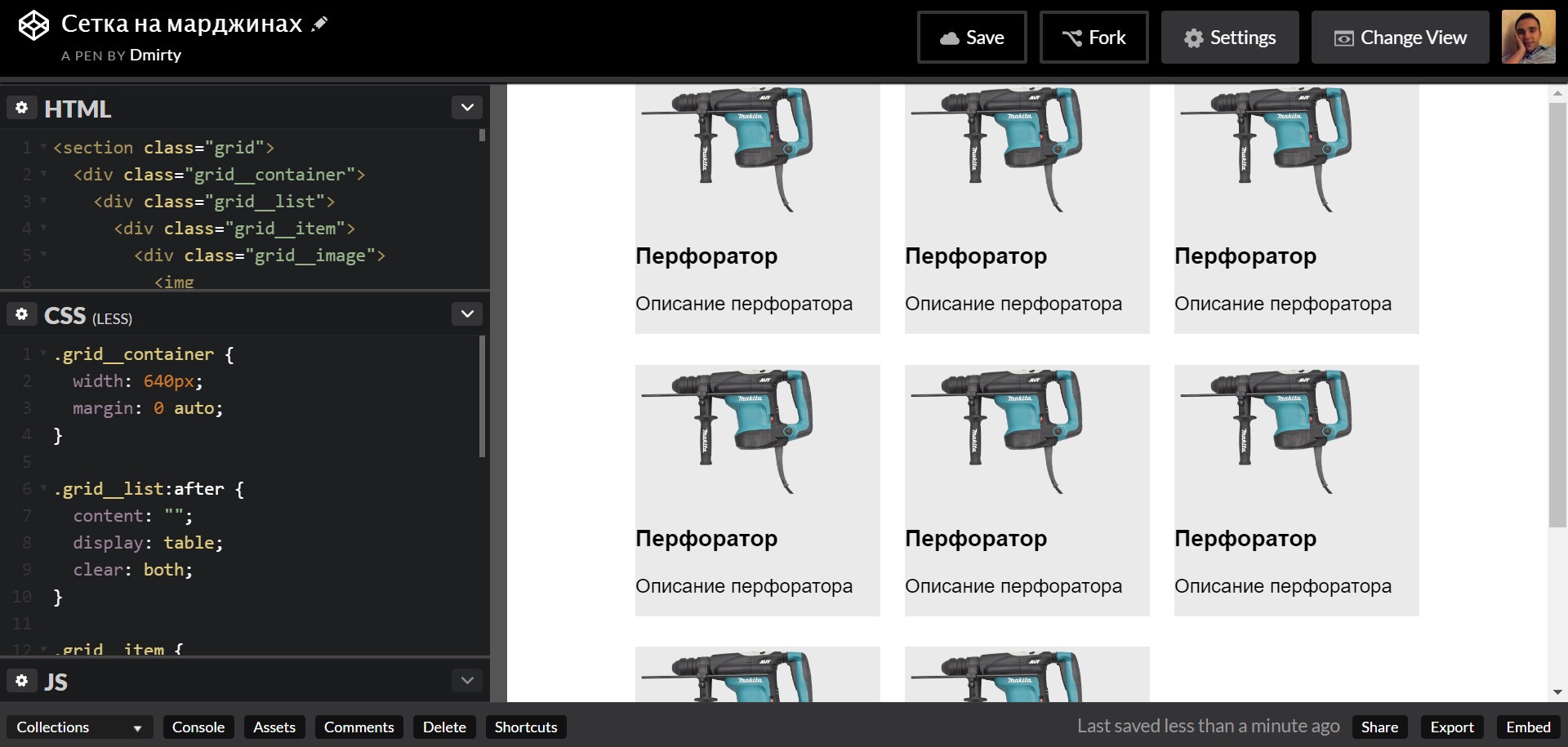
Task: Click the CSS editor scrollbar thumb
Action: coord(483,396)
